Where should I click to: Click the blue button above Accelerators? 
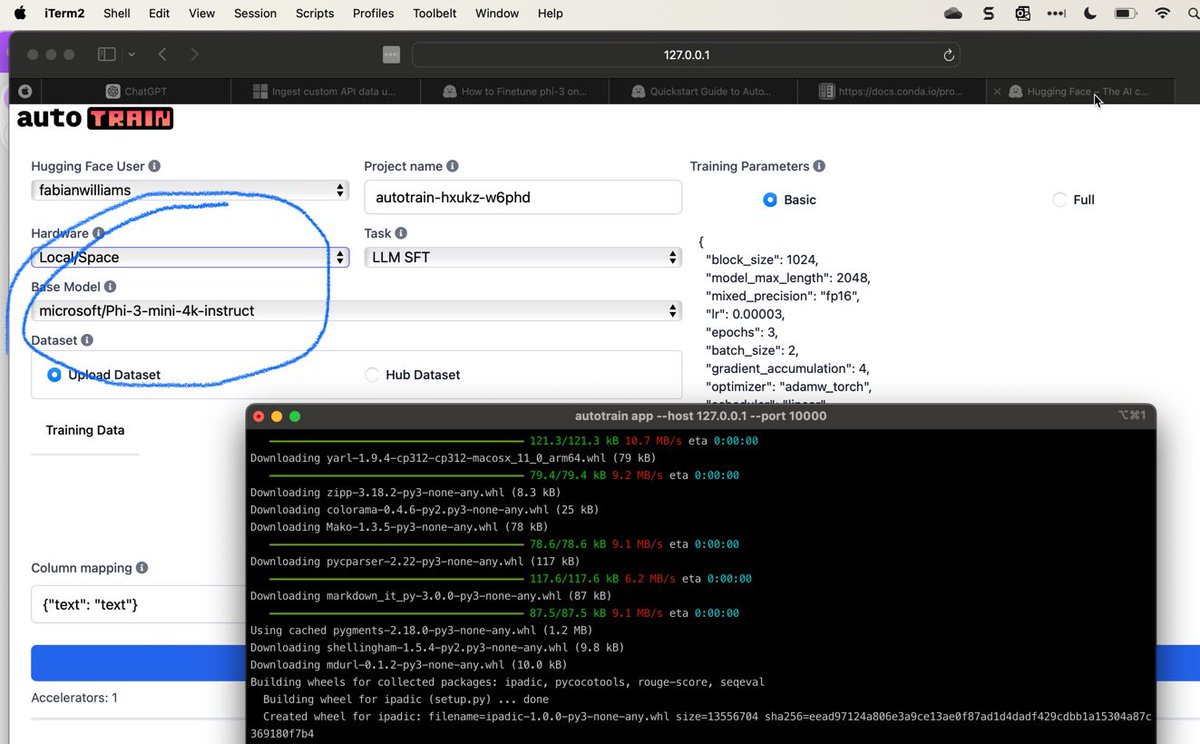click(x=138, y=663)
